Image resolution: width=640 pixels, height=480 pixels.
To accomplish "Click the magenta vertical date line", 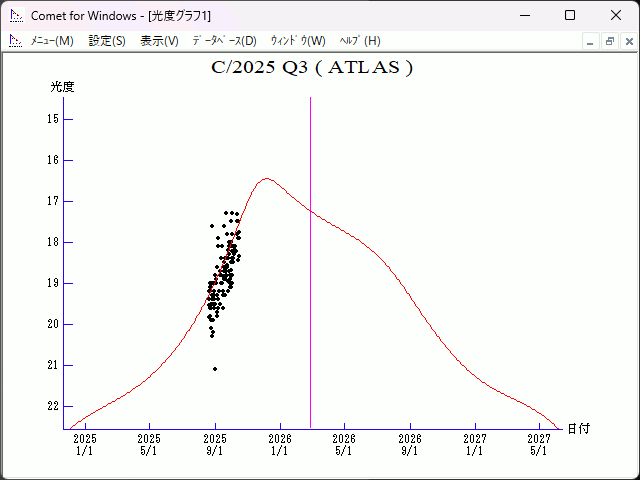I will [x=310, y=300].
